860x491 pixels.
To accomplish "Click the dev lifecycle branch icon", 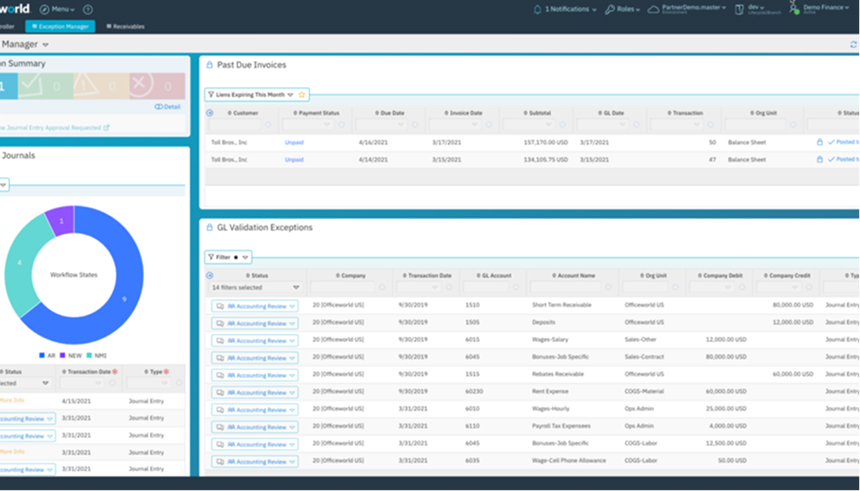I will (x=739, y=9).
